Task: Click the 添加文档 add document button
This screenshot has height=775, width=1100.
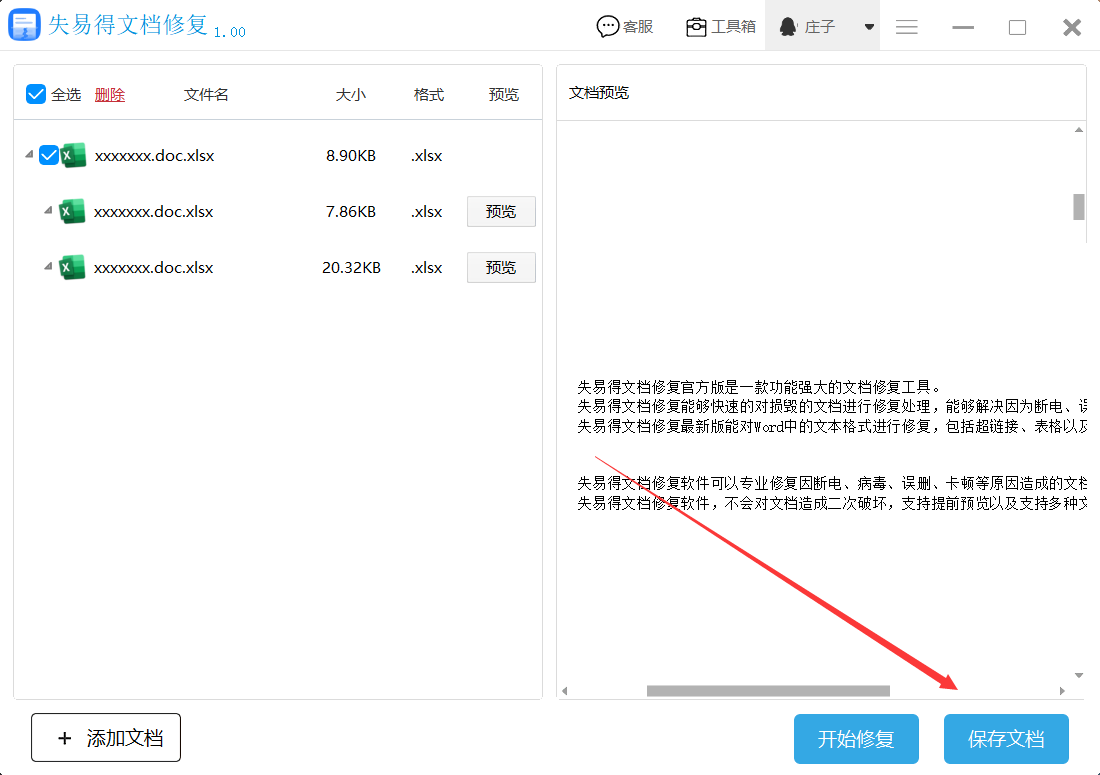Action: (x=106, y=738)
